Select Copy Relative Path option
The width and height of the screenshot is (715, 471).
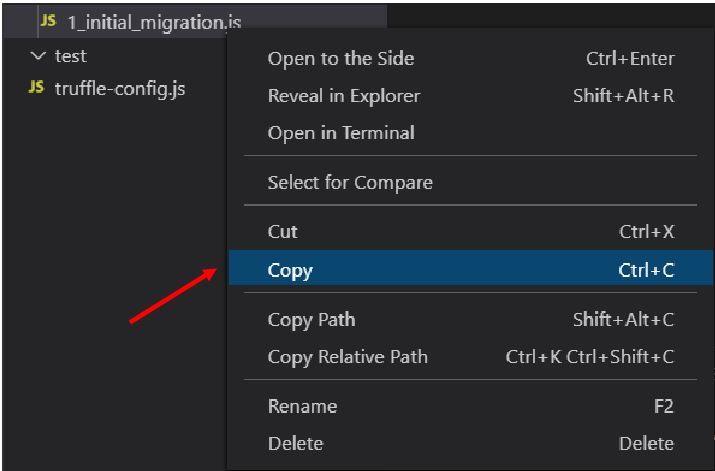[347, 357]
